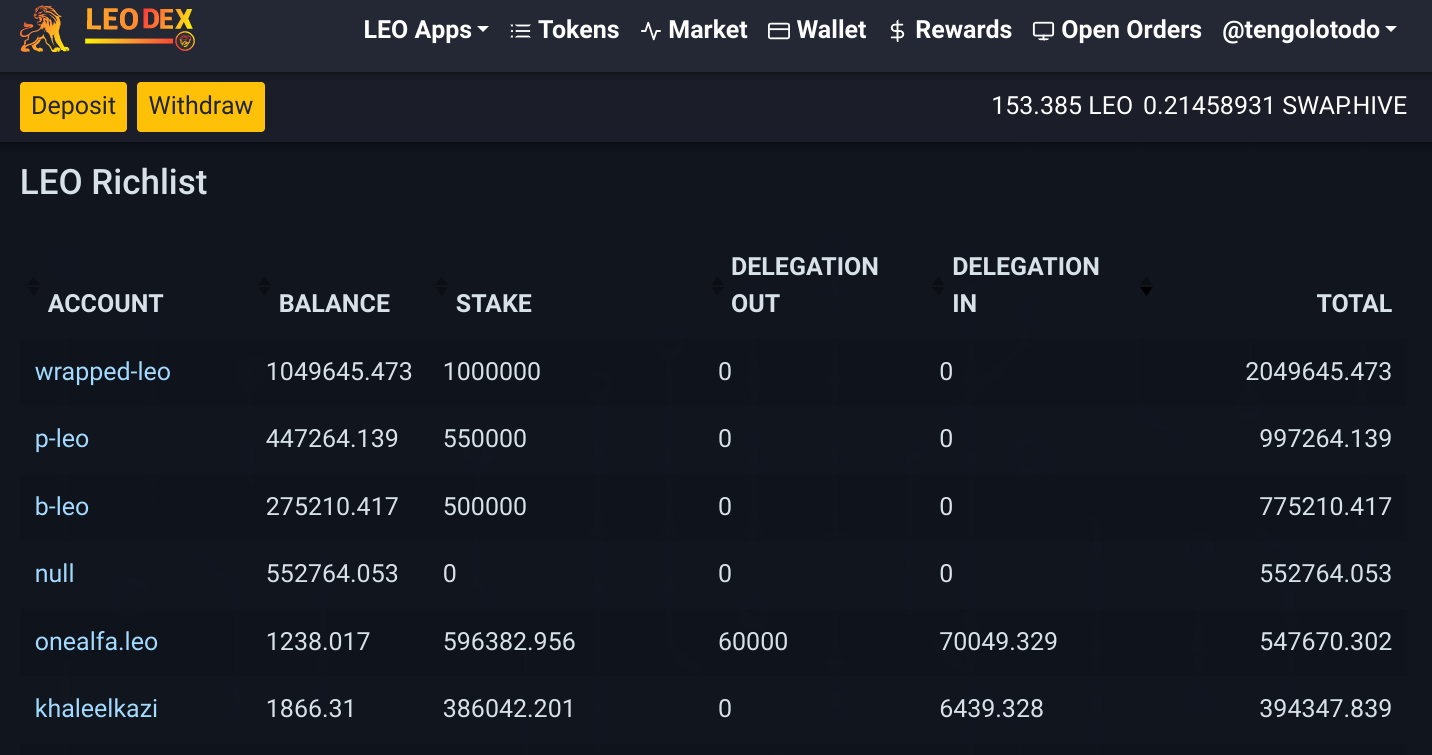Select khaleelkazi delegation in 6439.328

pos(991,708)
